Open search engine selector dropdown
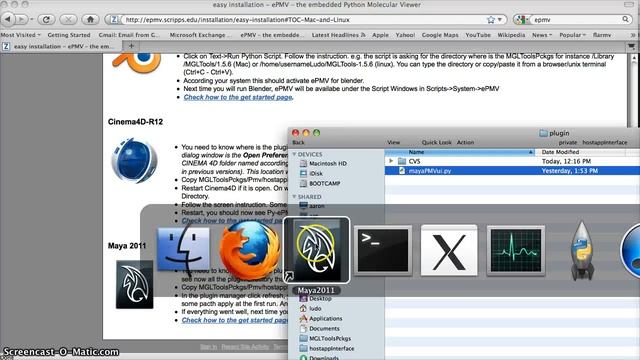The image size is (640, 360). click(x=522, y=19)
